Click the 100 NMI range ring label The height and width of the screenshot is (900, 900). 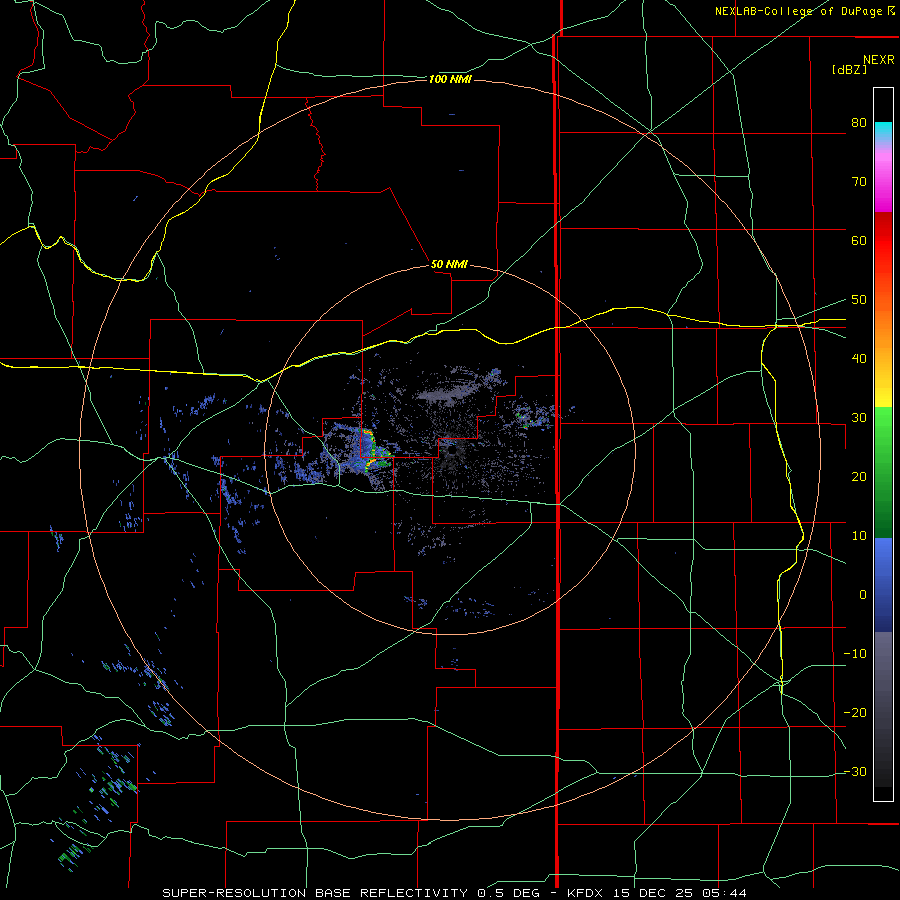point(450,79)
